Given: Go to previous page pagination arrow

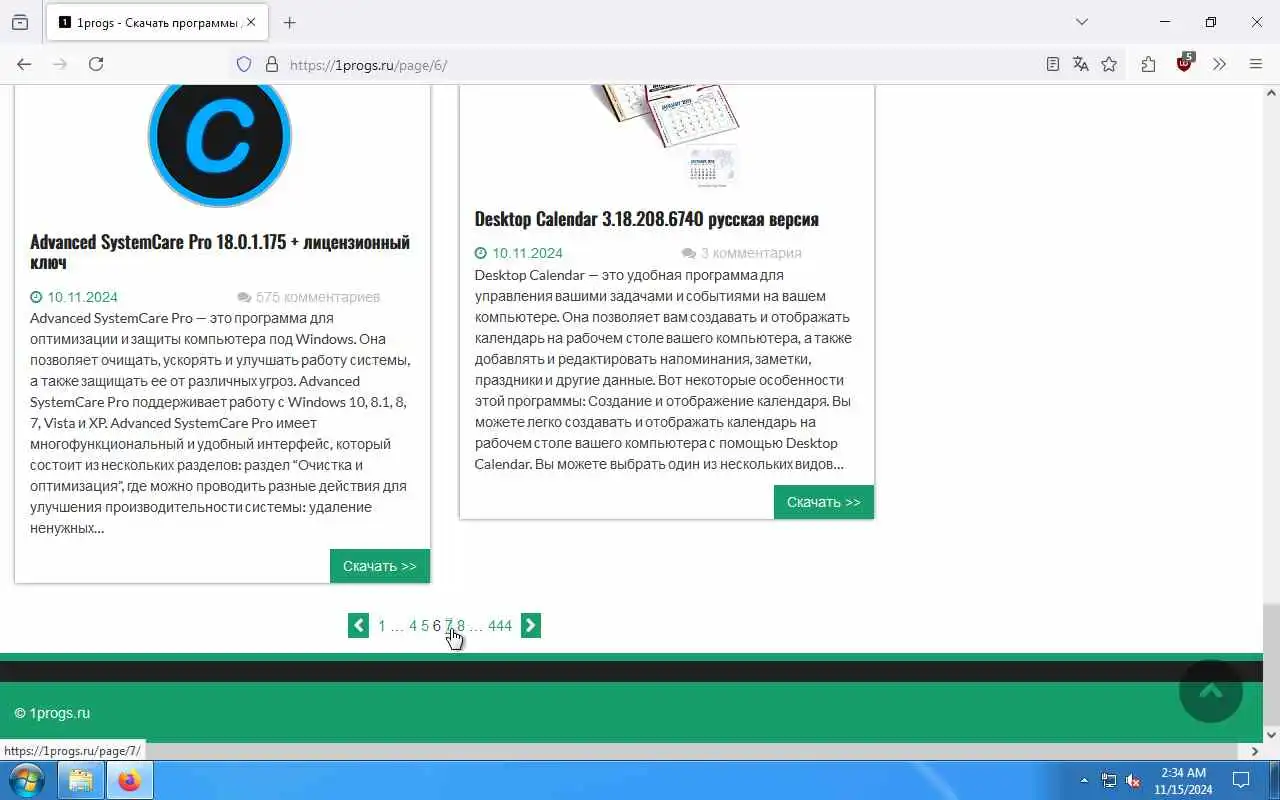Looking at the screenshot, I should [358, 626].
